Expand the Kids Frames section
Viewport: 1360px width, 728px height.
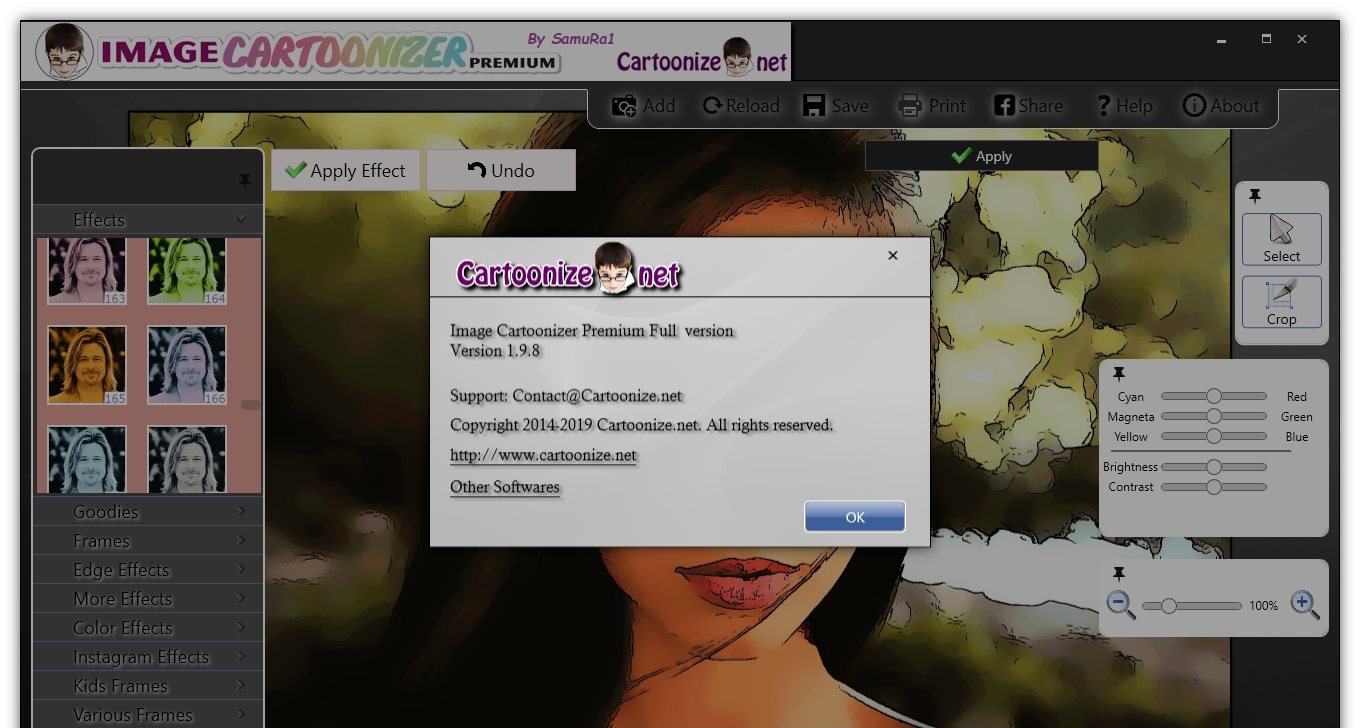coord(148,686)
